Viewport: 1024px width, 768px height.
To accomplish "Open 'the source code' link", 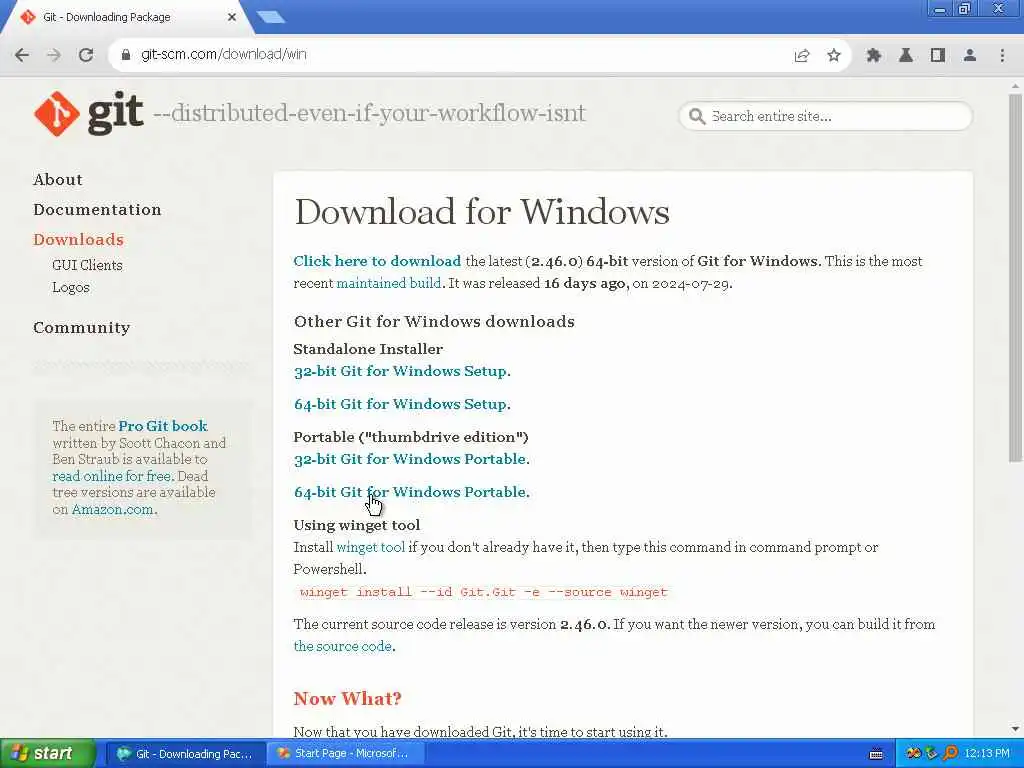I will 342,646.
